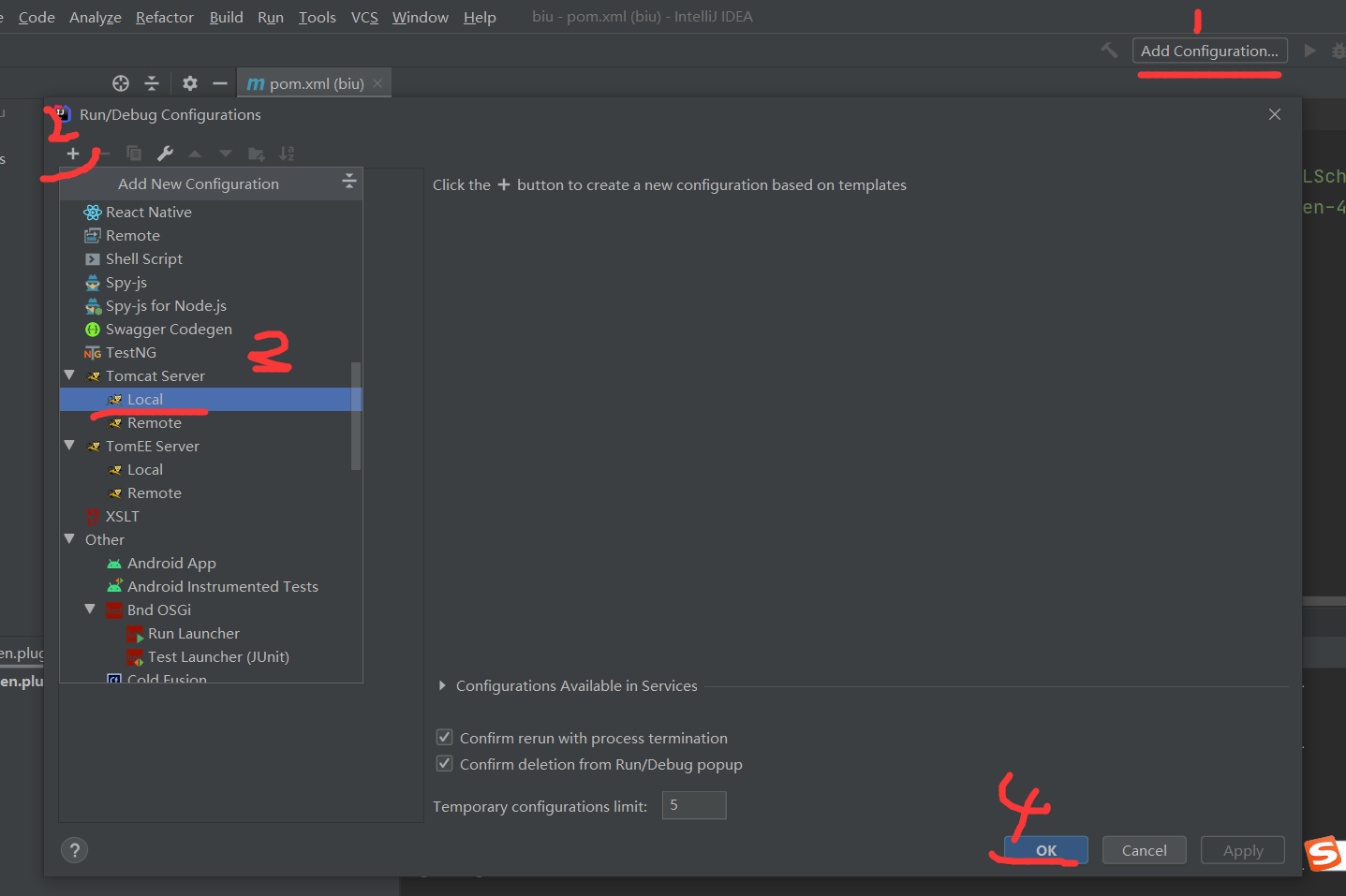This screenshot has height=896, width=1346.
Task: Open the Build menu
Action: tap(227, 17)
